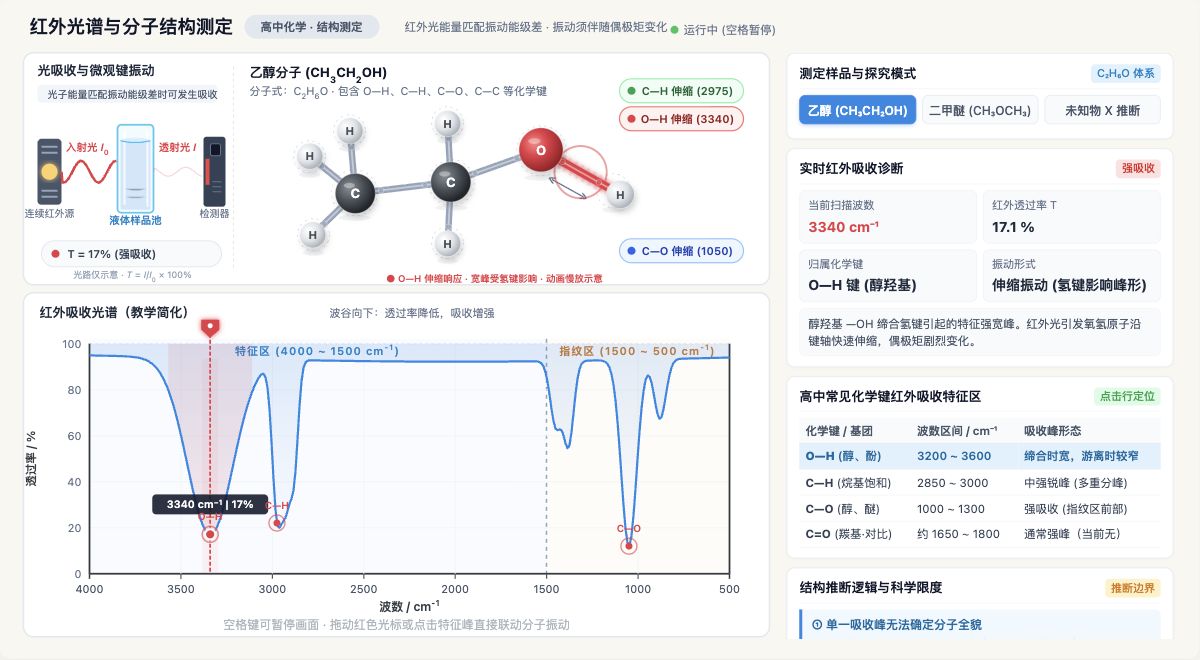Click the 3340 cm⁻¹ scan wavenumber value

[843, 227]
